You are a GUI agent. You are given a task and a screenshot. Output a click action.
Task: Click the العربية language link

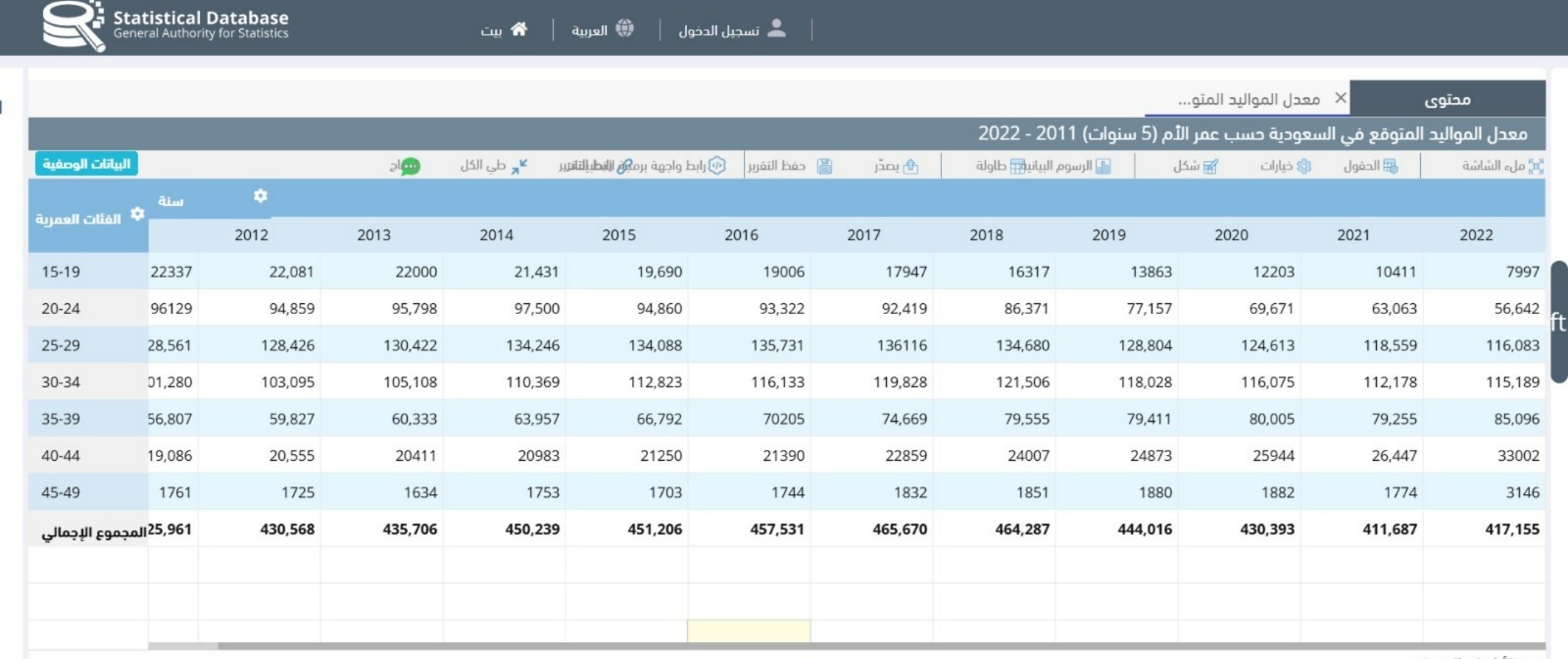[x=590, y=30]
